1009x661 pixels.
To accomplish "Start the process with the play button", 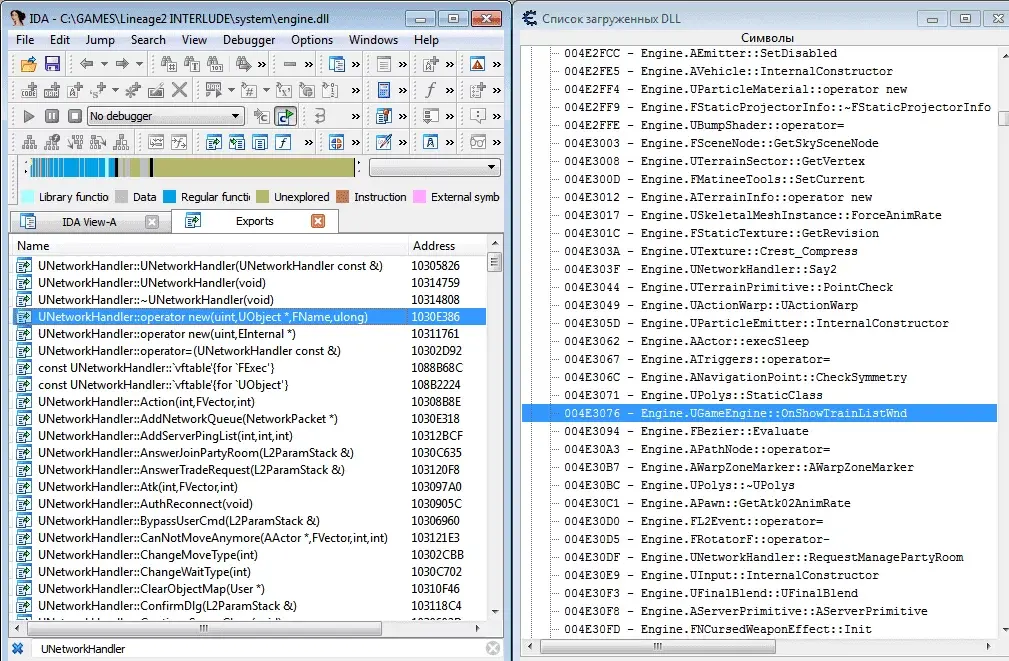I will click(29, 116).
